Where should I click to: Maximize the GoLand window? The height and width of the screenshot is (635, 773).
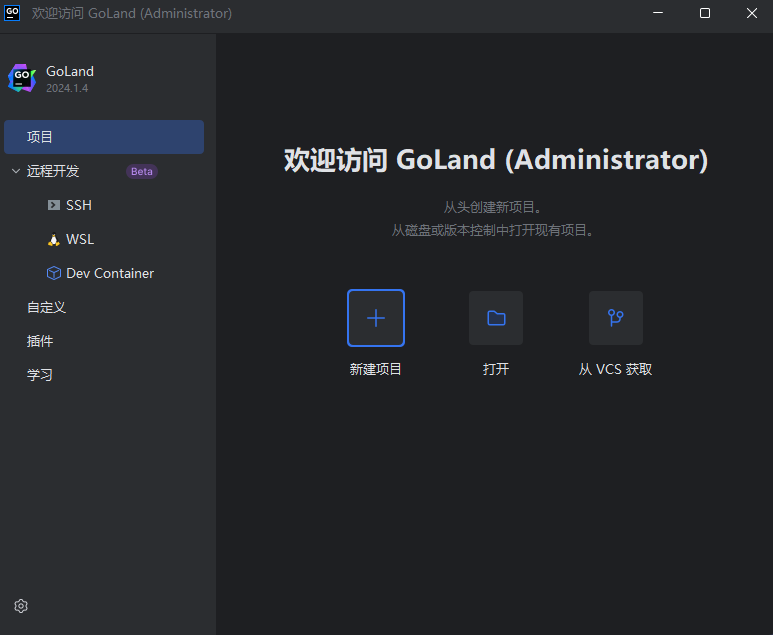(x=705, y=13)
